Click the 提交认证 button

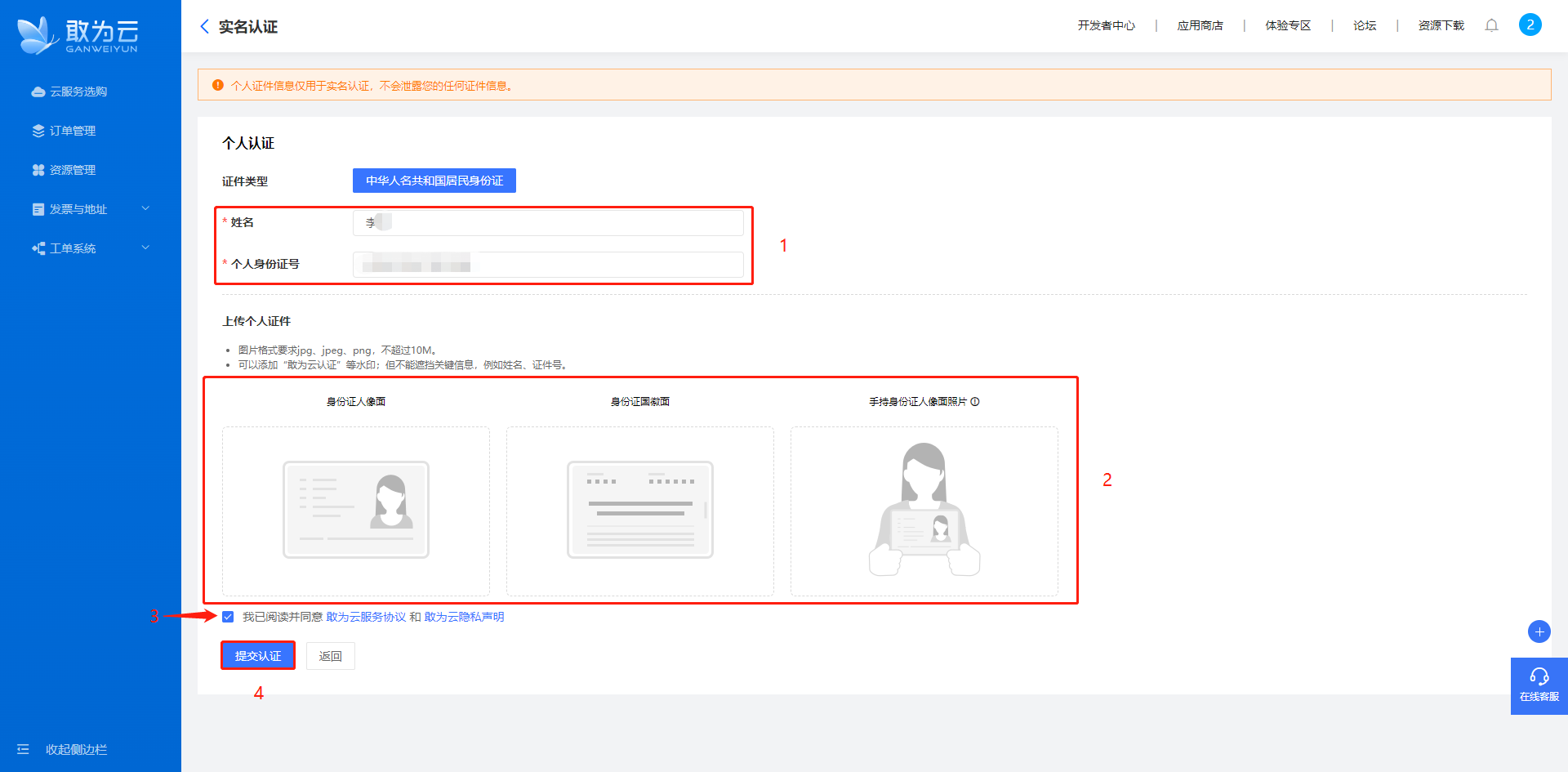(258, 656)
